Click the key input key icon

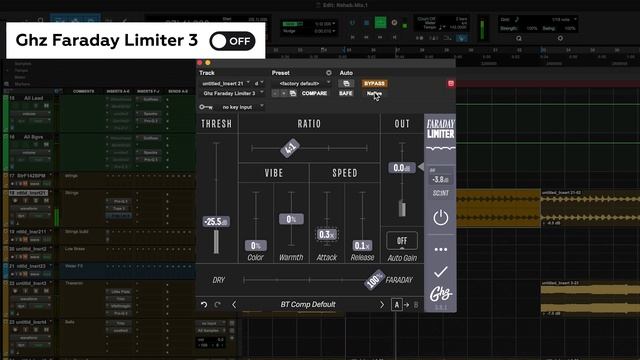(206, 107)
